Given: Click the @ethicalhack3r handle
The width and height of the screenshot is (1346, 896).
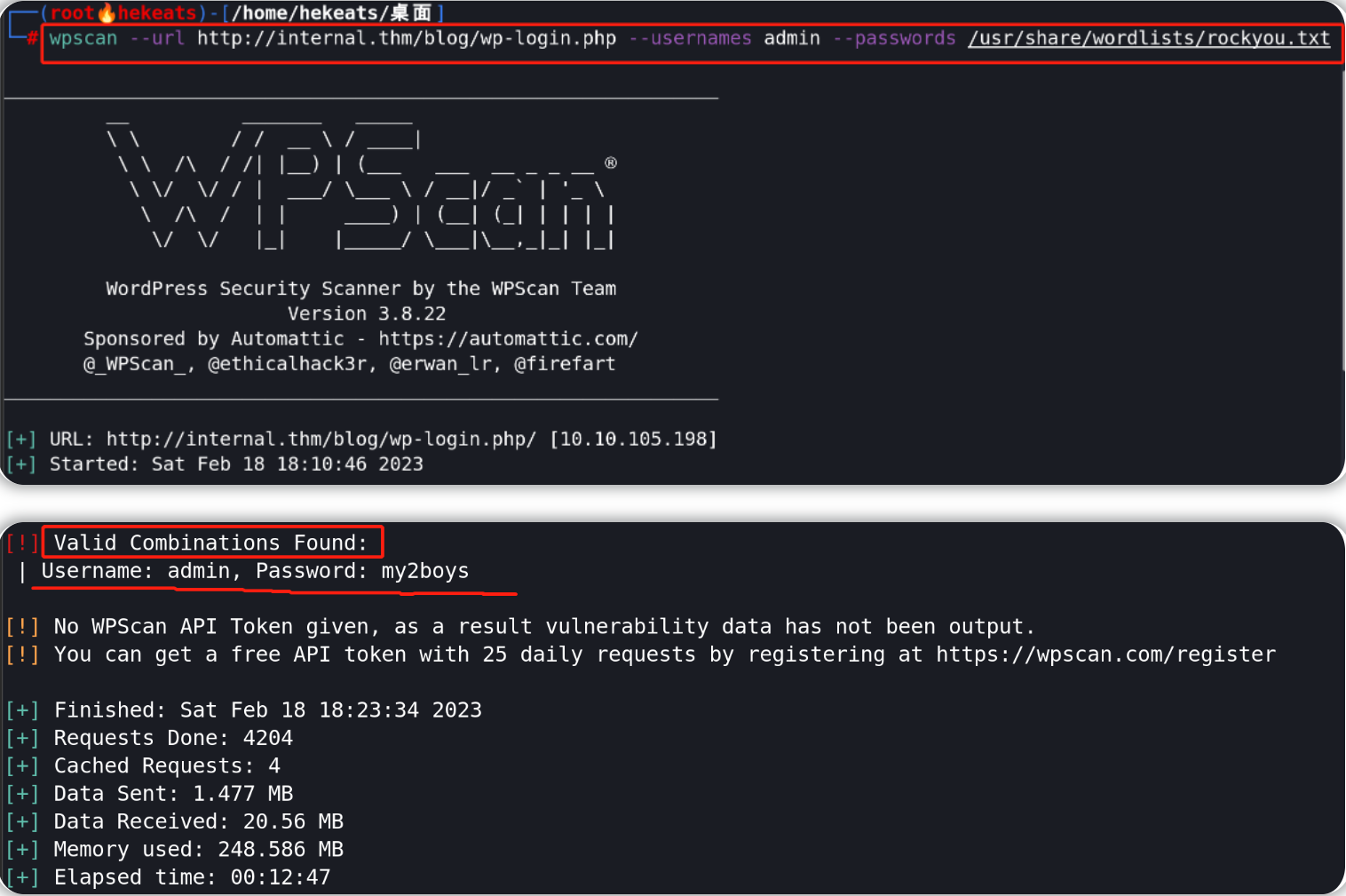Looking at the screenshot, I should 288,363.
